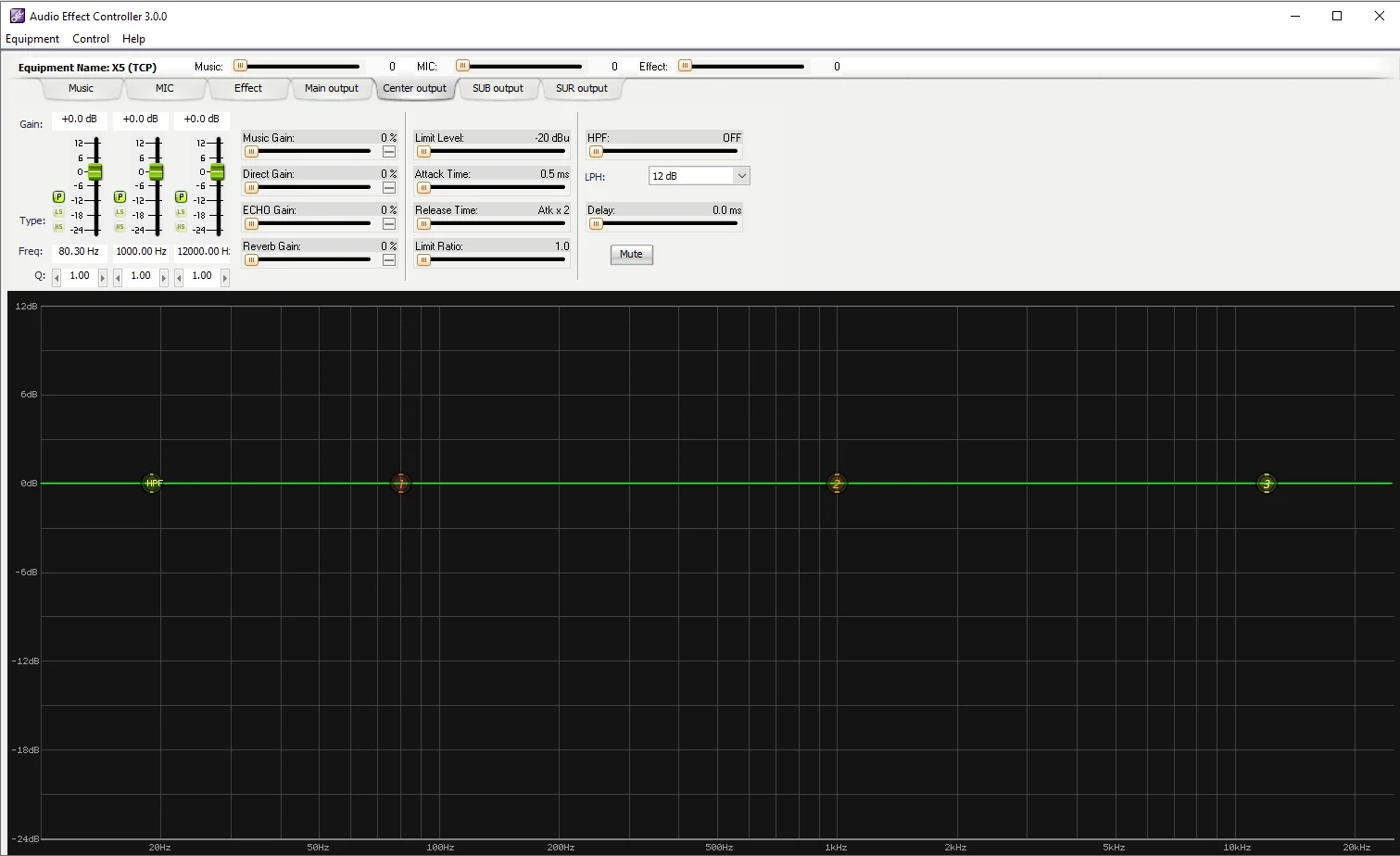Viewport: 1400px width, 856px height.
Task: Switch to the Effect tab
Action: pyautogui.click(x=247, y=89)
